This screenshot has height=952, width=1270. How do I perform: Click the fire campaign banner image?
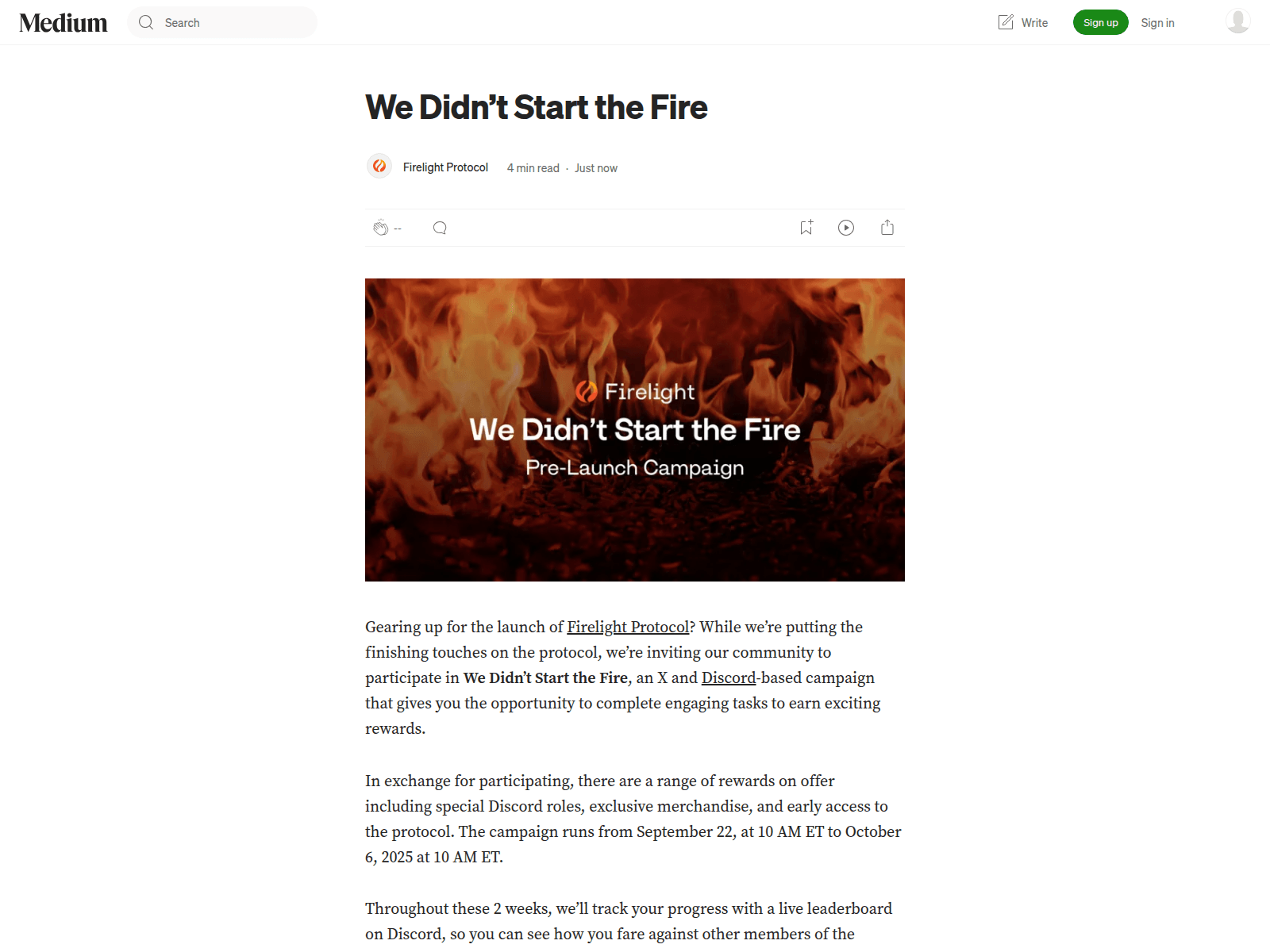click(635, 430)
